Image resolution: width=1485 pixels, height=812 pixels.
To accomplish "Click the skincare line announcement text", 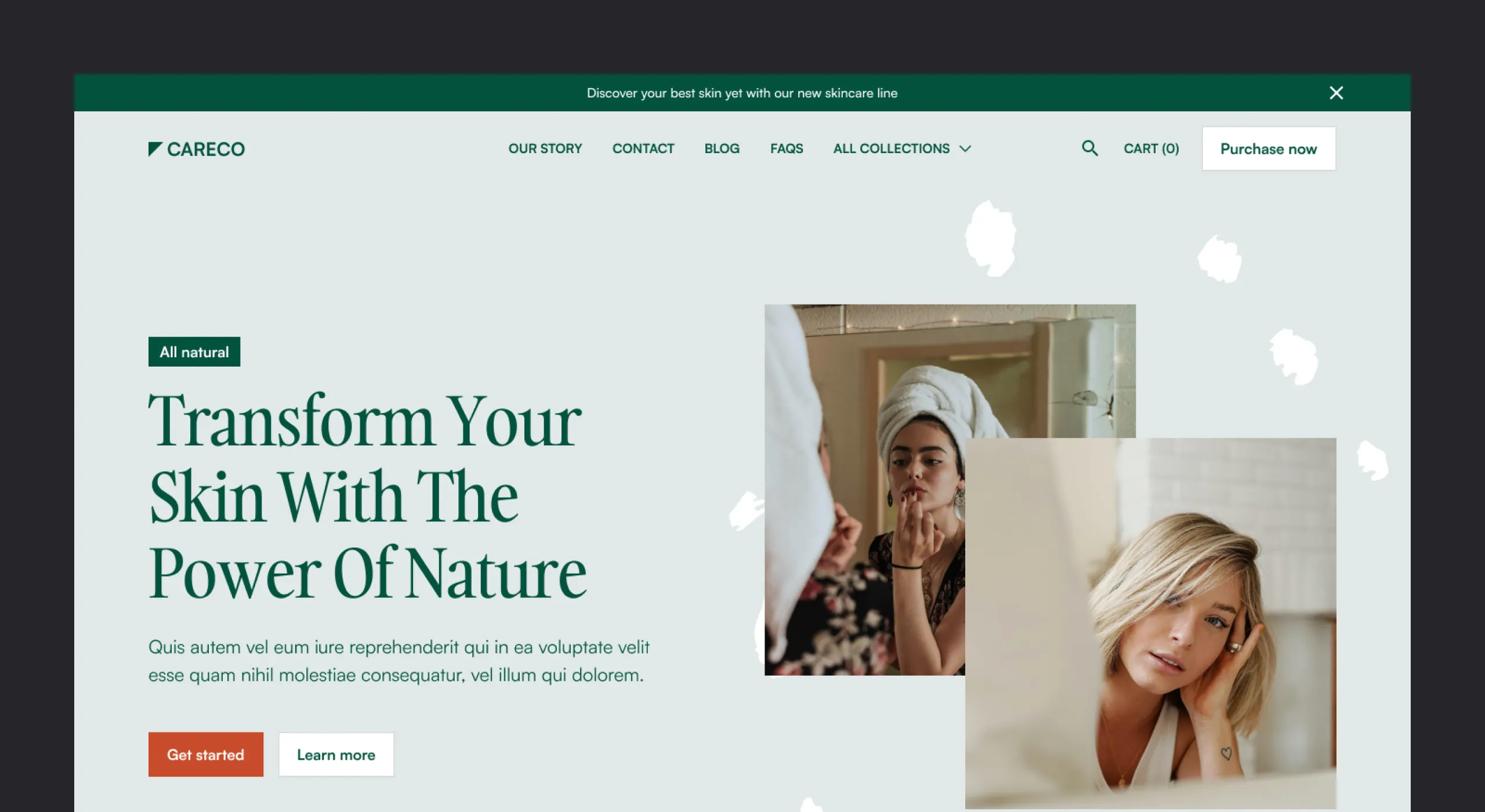I will point(742,93).
